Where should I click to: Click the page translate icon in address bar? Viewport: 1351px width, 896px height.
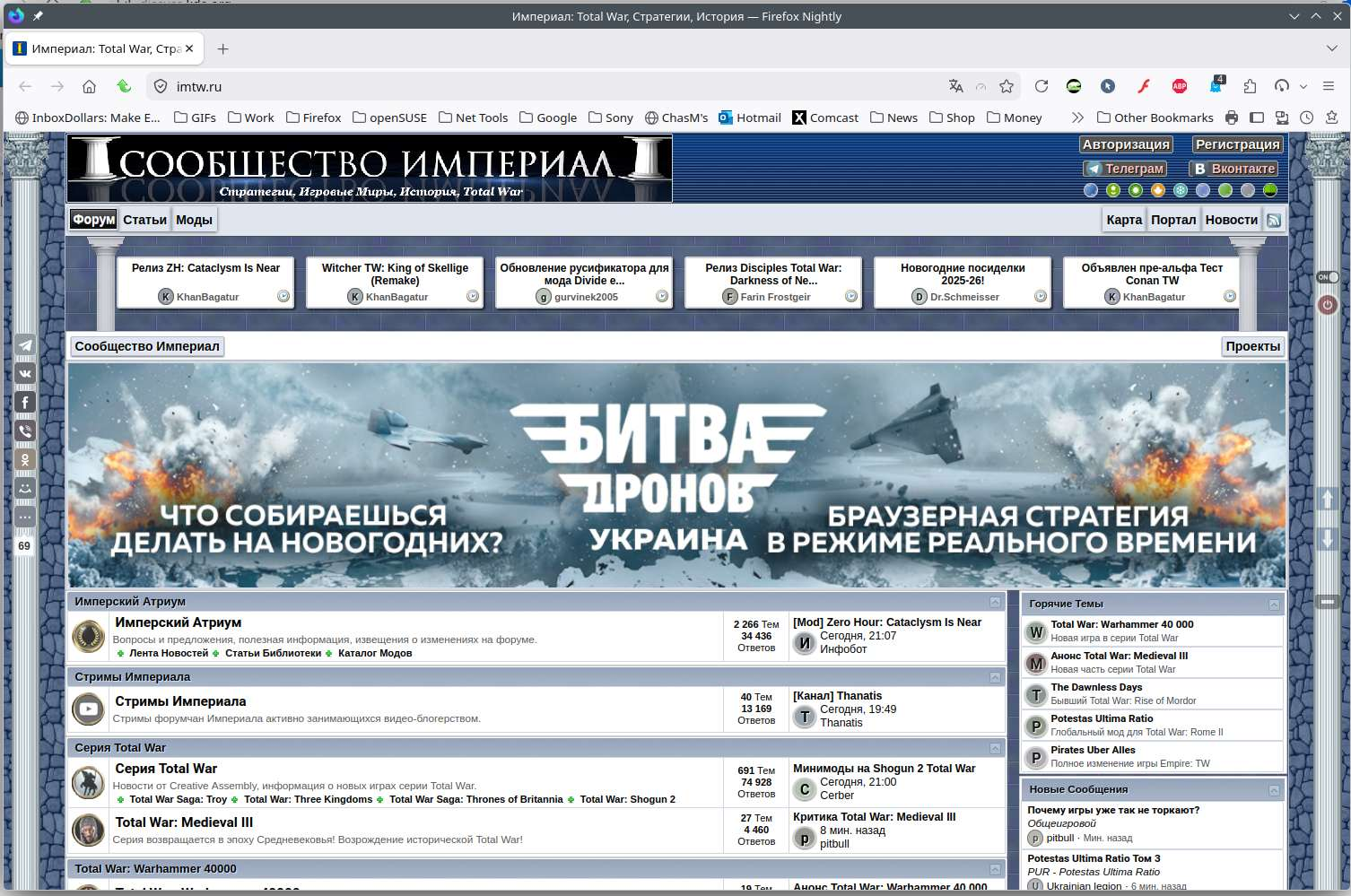pos(955,86)
